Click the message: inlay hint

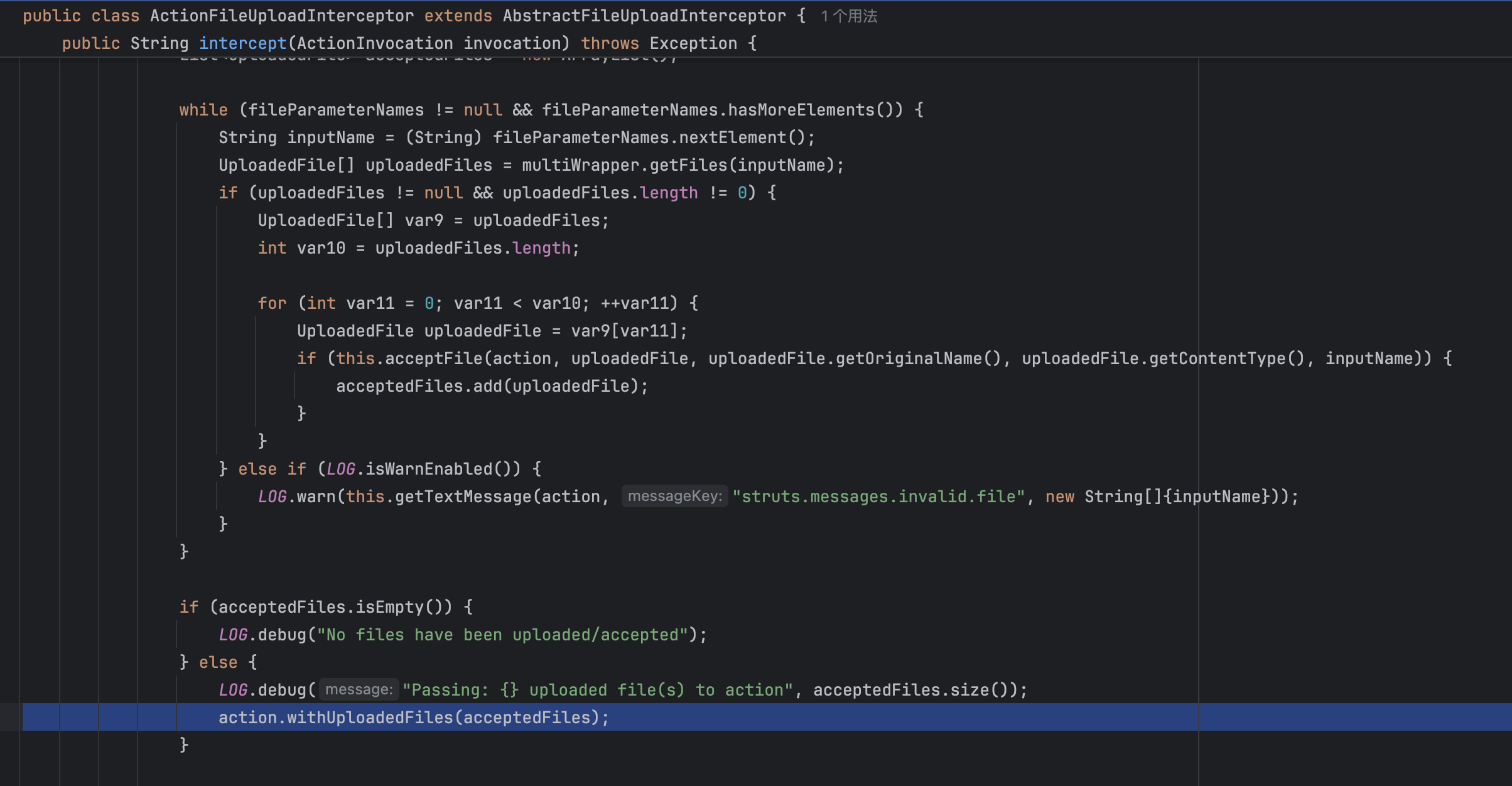point(358,689)
